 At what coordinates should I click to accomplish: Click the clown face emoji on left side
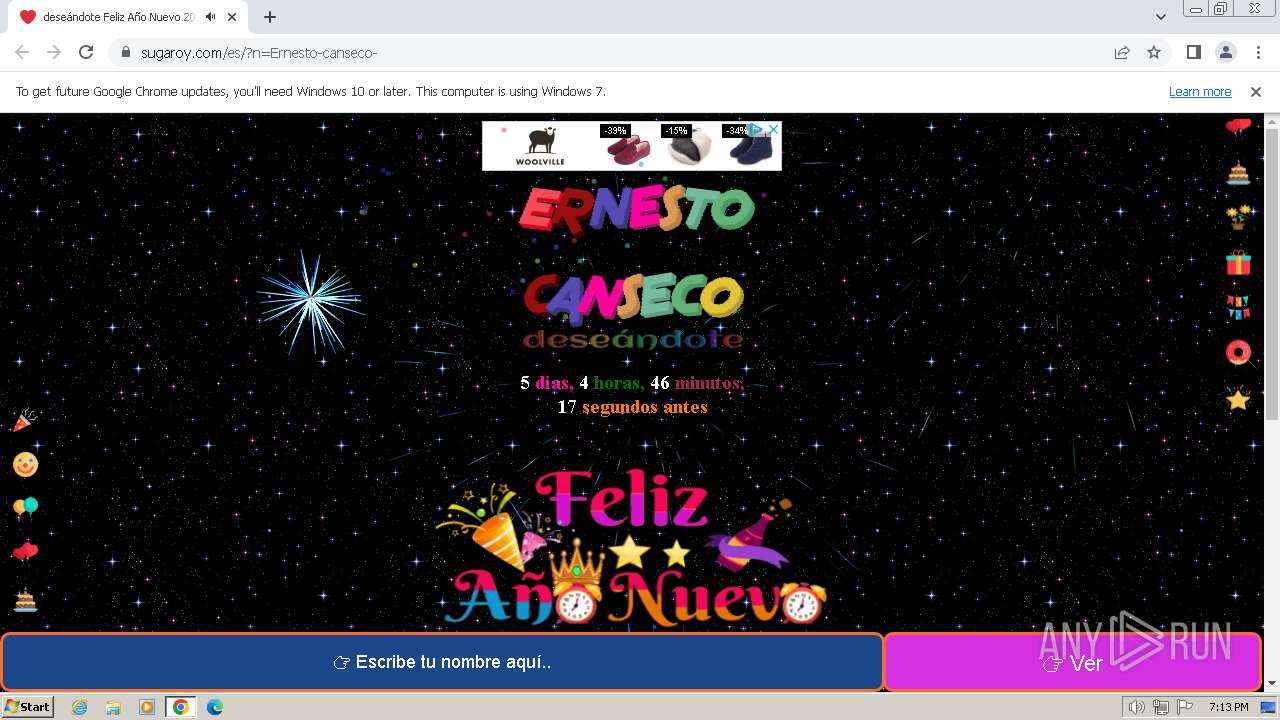click(x=25, y=464)
